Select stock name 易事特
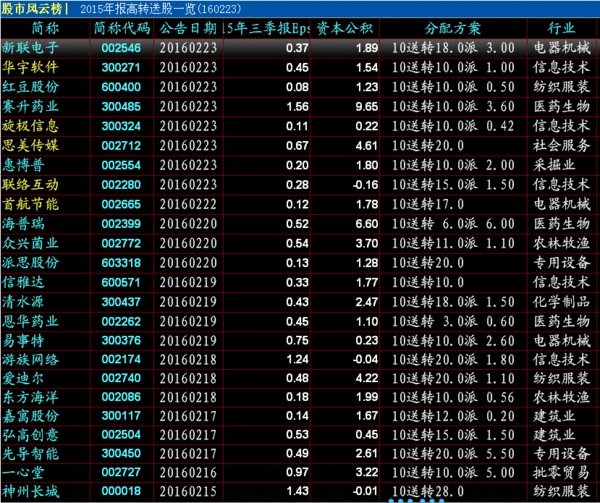Screen dimensions: 600x503 click(x=23, y=340)
